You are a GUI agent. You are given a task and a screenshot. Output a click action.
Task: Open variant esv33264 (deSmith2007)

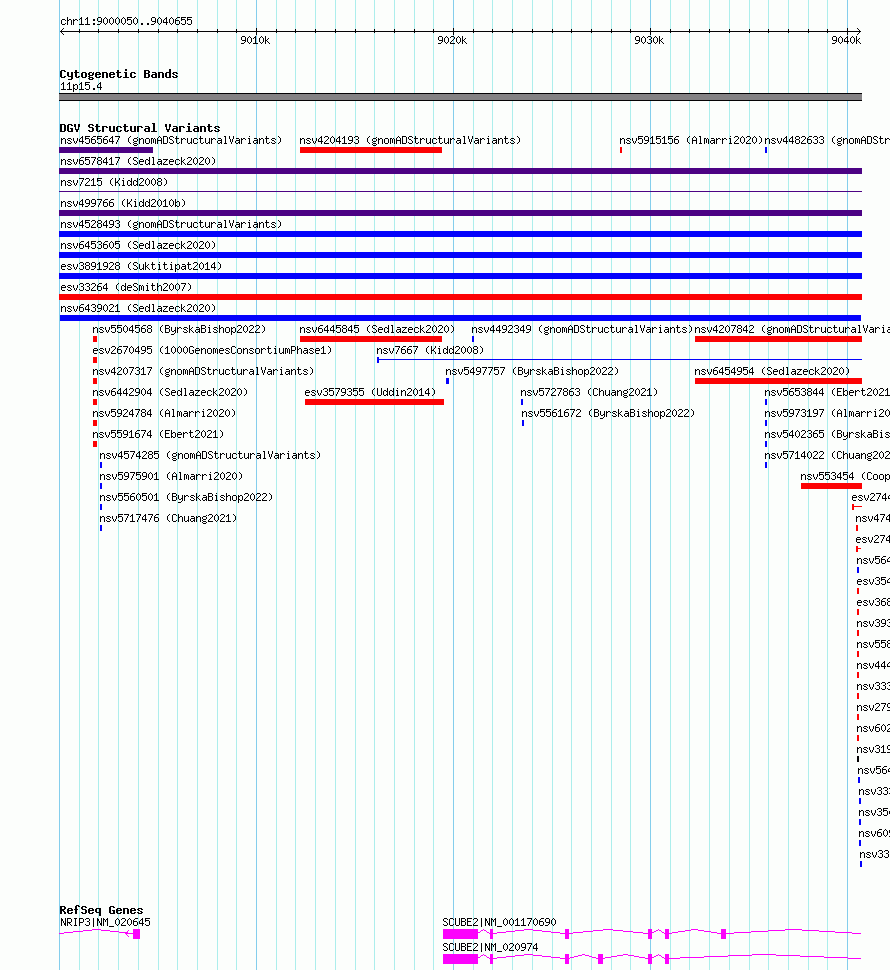pos(126,288)
